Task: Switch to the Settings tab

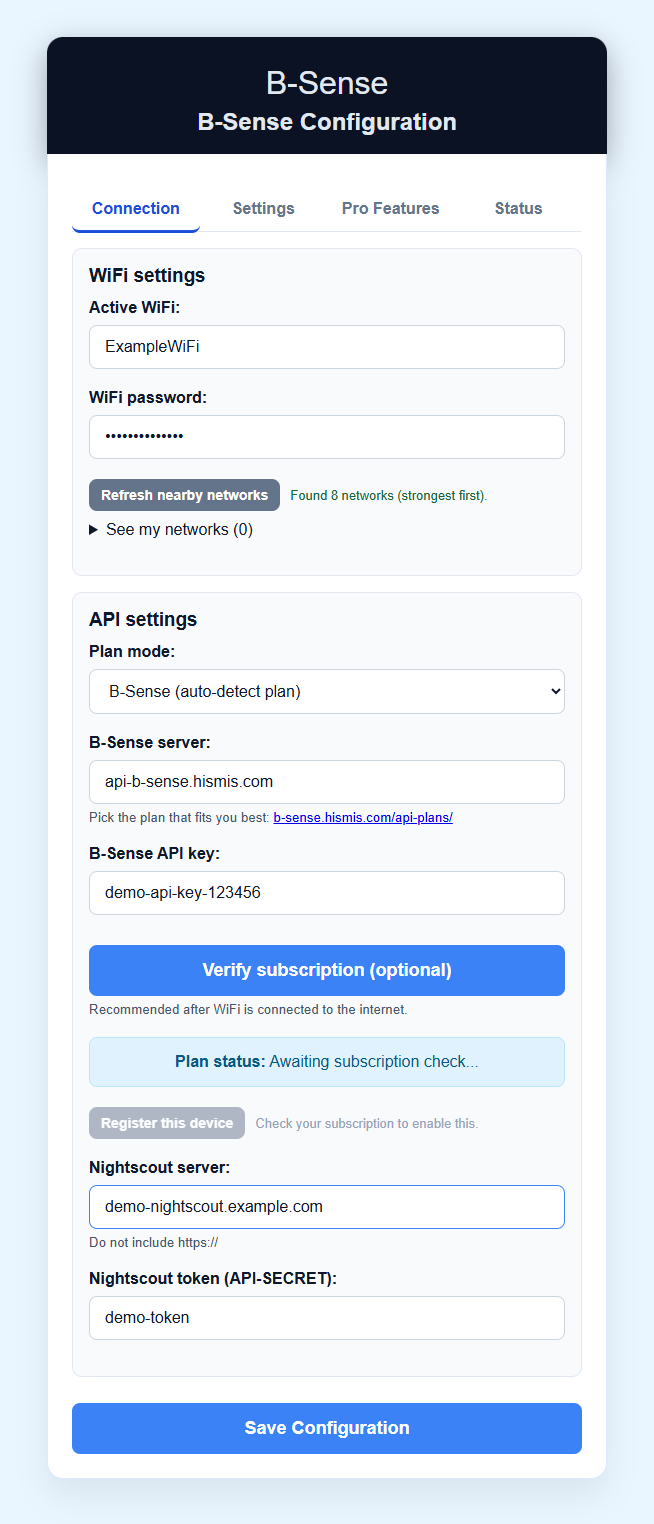Action: point(263,208)
